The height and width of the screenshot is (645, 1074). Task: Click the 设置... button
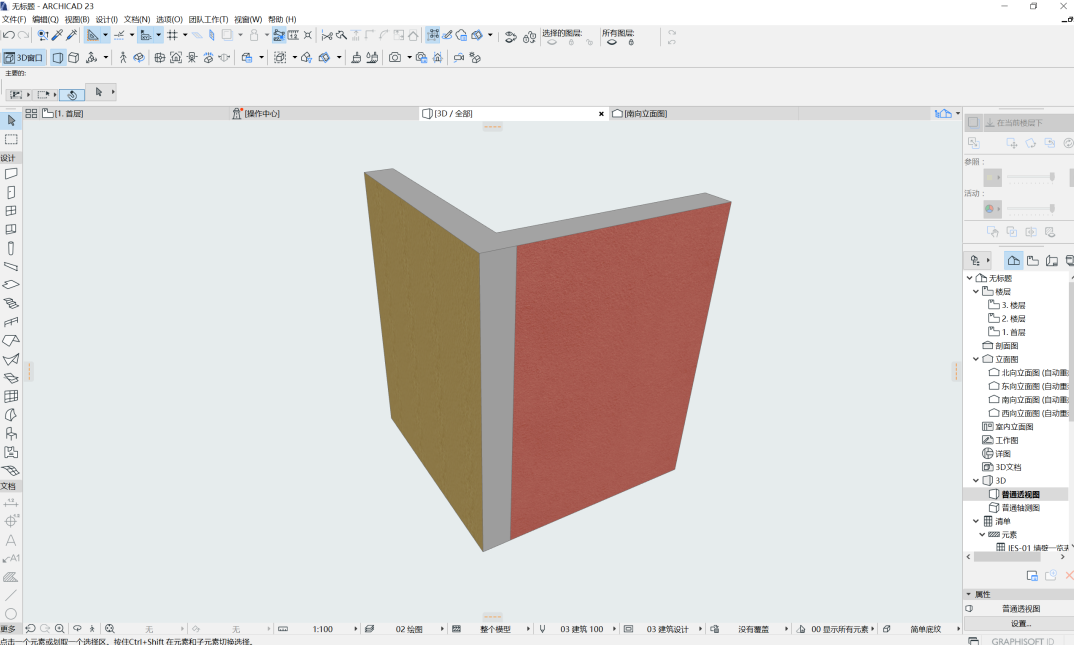(x=1021, y=624)
